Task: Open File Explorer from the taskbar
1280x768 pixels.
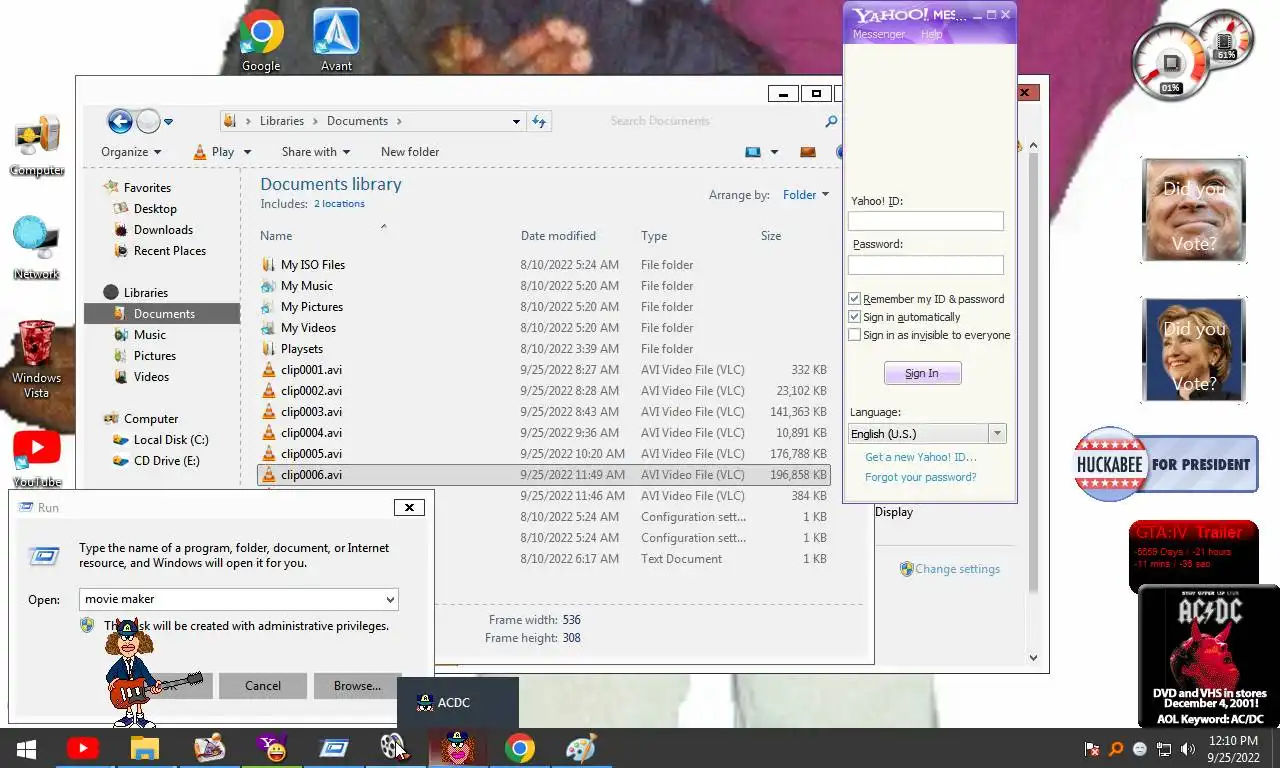Action: point(145,748)
